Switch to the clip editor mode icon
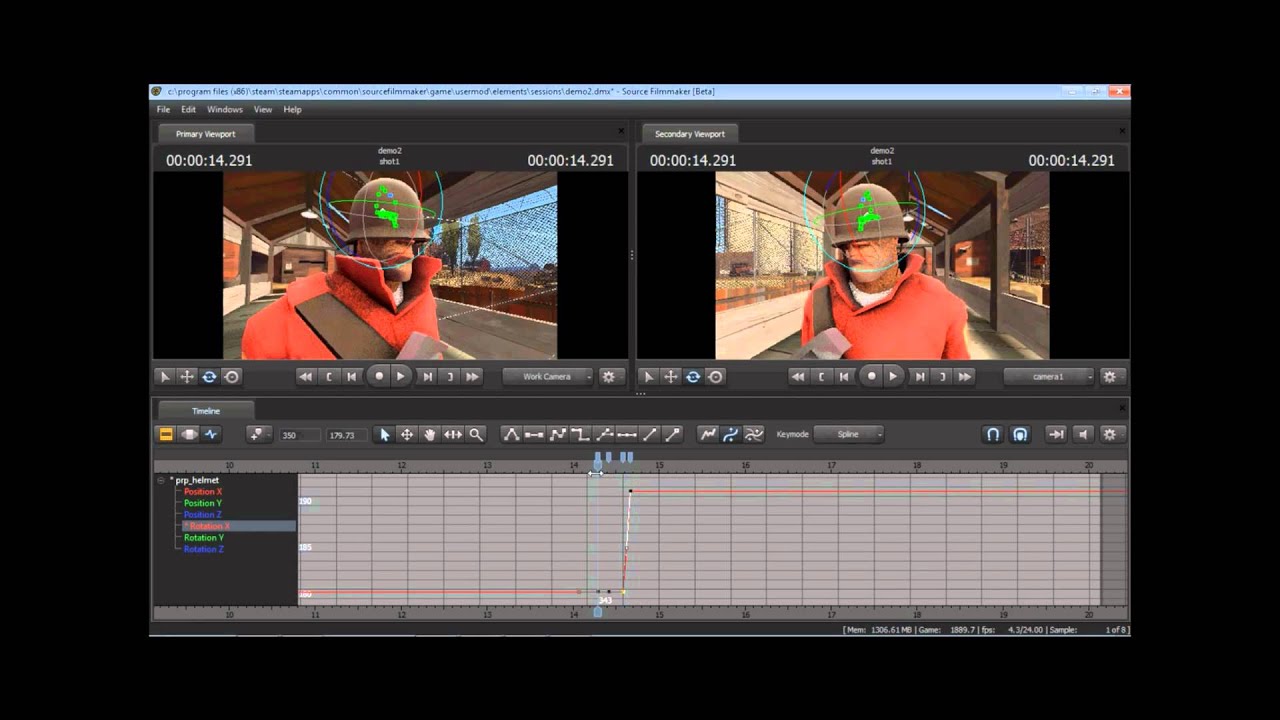The height and width of the screenshot is (720, 1280). [x=166, y=434]
